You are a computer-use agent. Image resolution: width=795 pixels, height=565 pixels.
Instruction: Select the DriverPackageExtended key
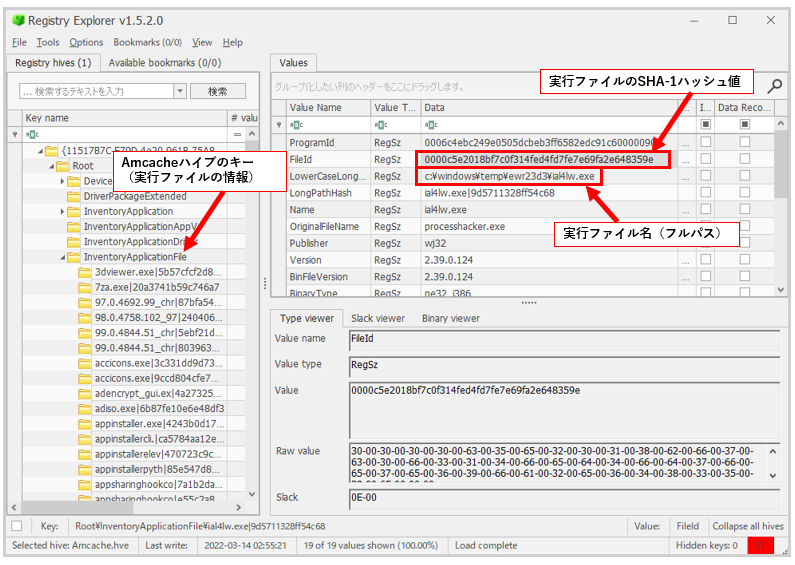coord(135,196)
